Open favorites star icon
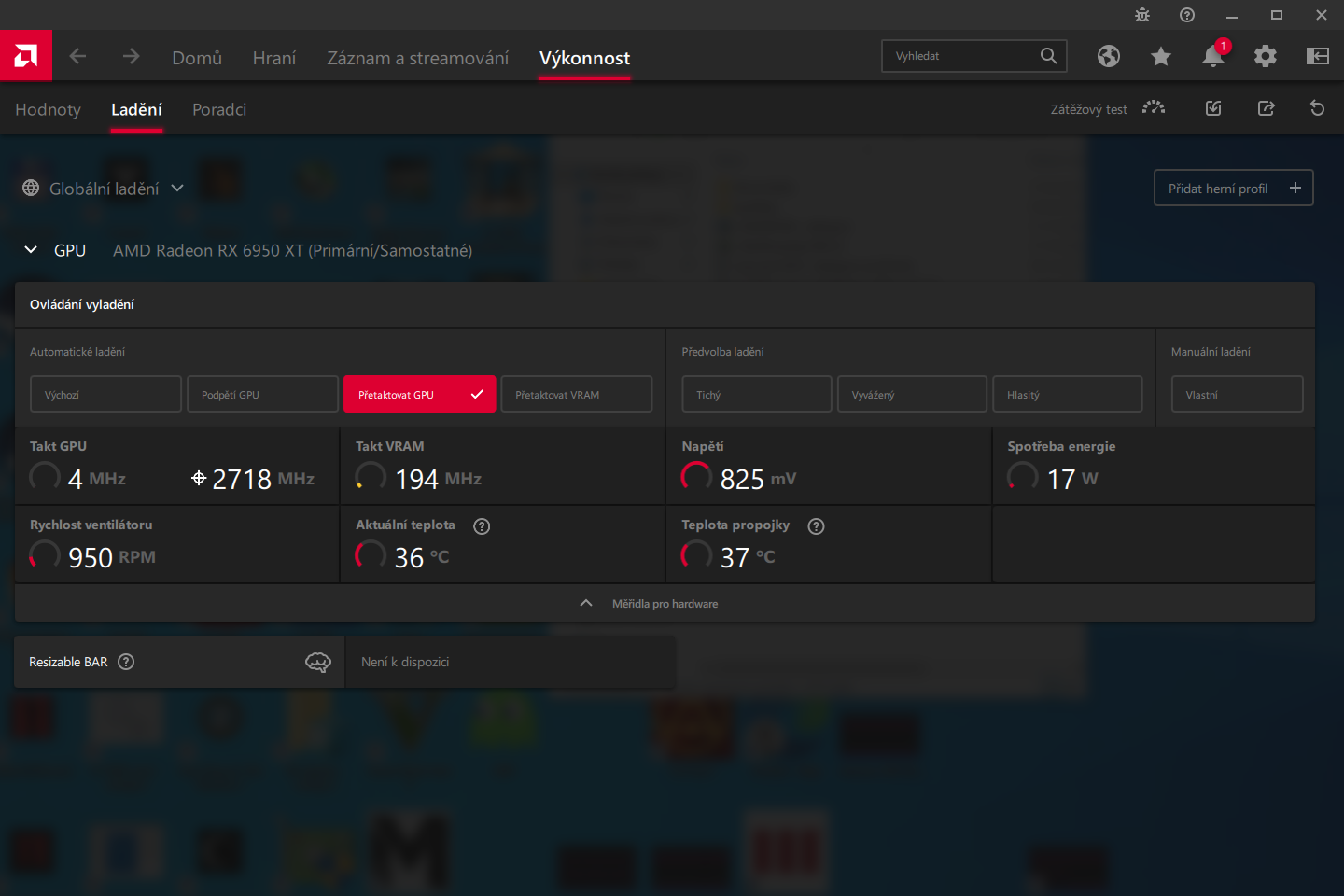The image size is (1344, 896). (1161, 56)
